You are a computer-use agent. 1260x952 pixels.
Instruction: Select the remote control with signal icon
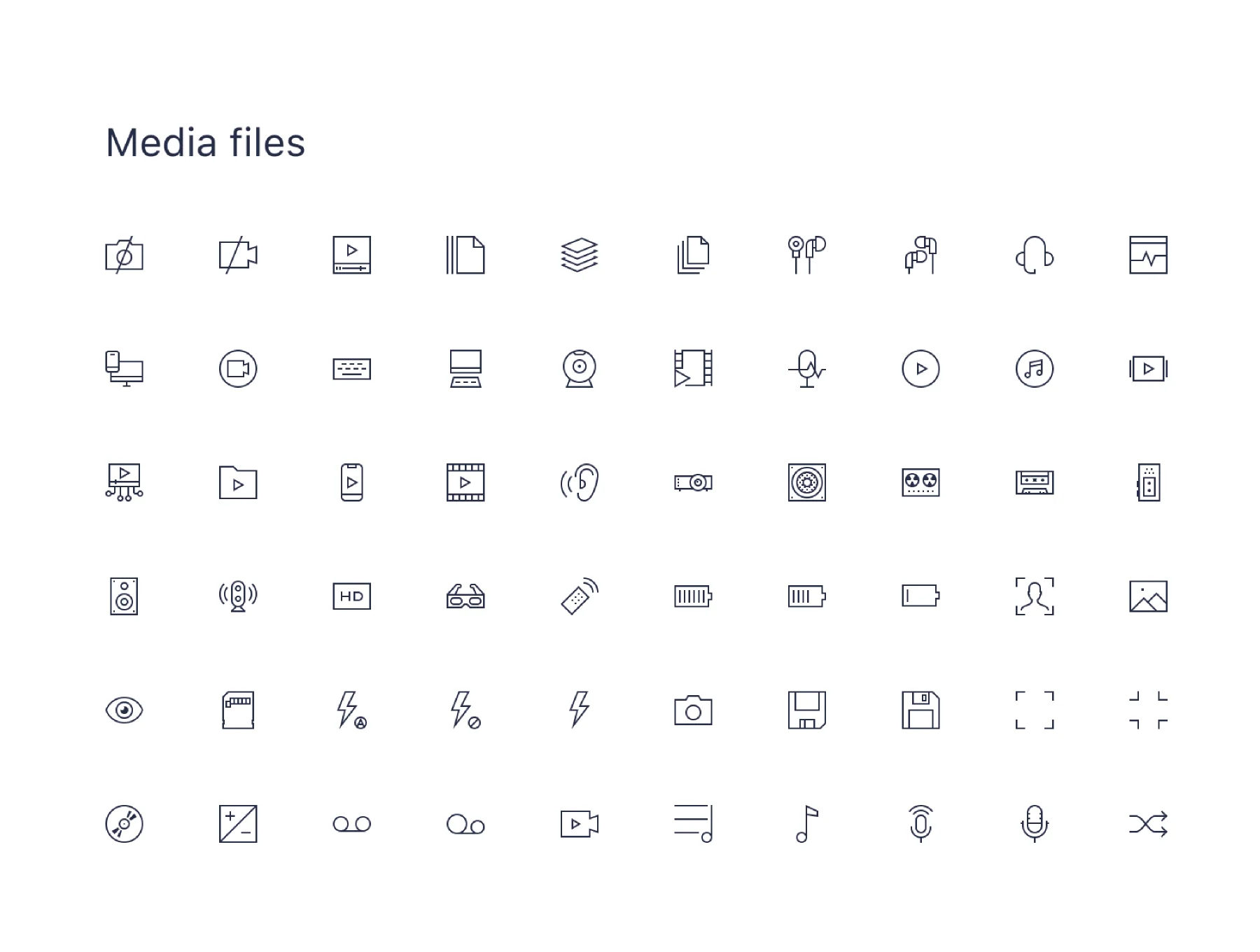580,596
